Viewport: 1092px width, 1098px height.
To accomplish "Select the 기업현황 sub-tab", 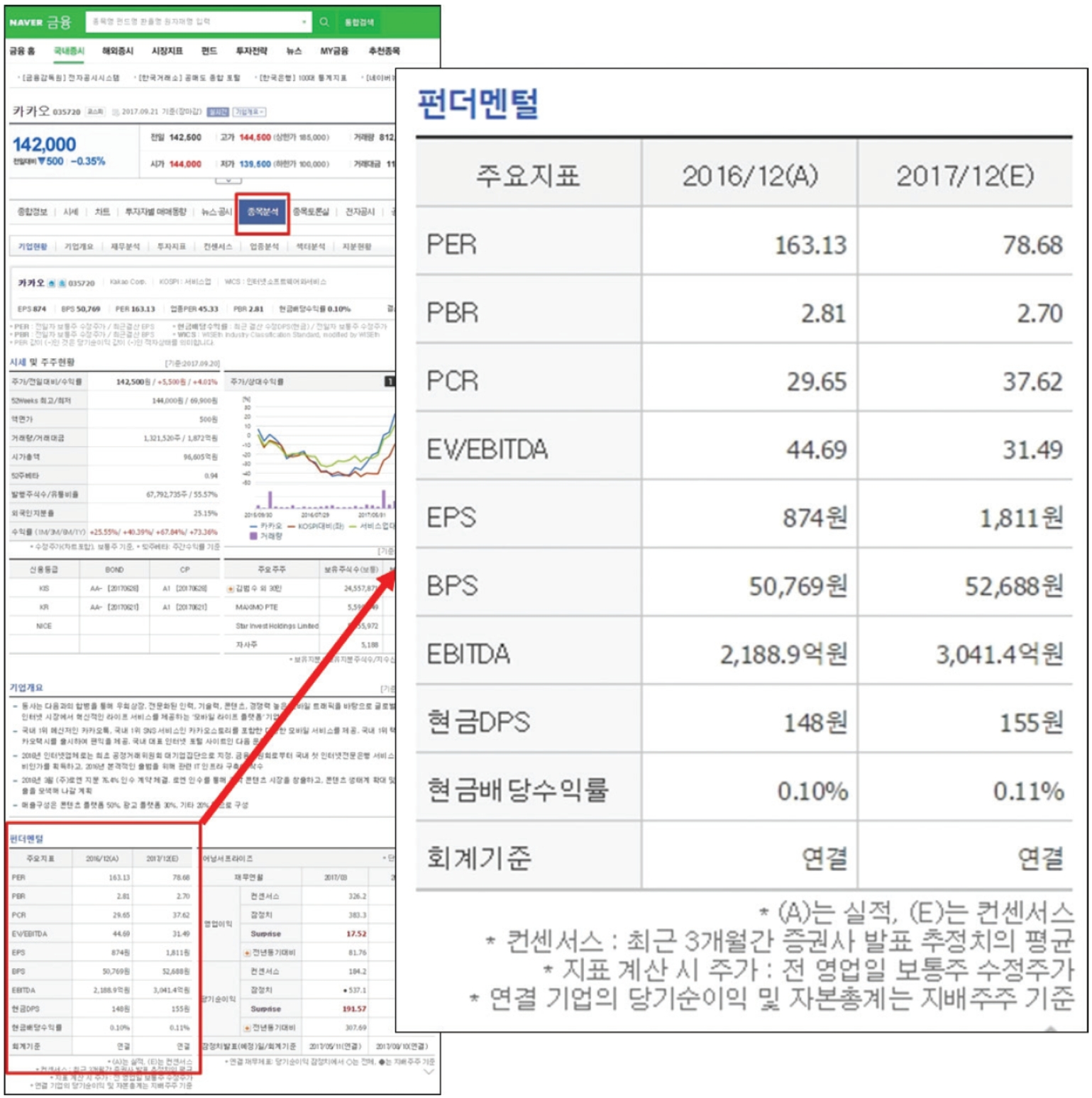I will click(x=33, y=247).
